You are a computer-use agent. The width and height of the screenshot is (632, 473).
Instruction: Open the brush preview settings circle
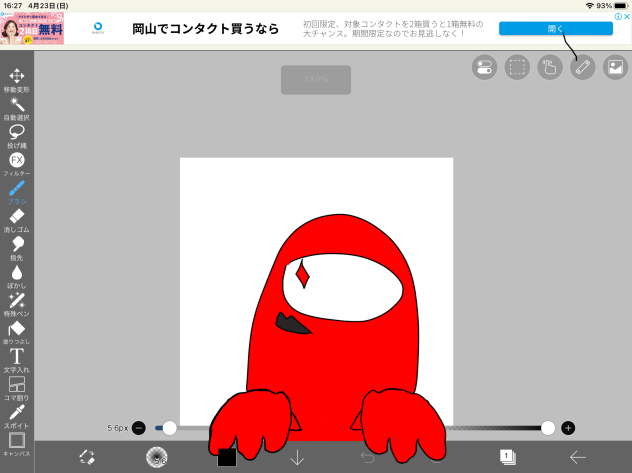(156, 457)
